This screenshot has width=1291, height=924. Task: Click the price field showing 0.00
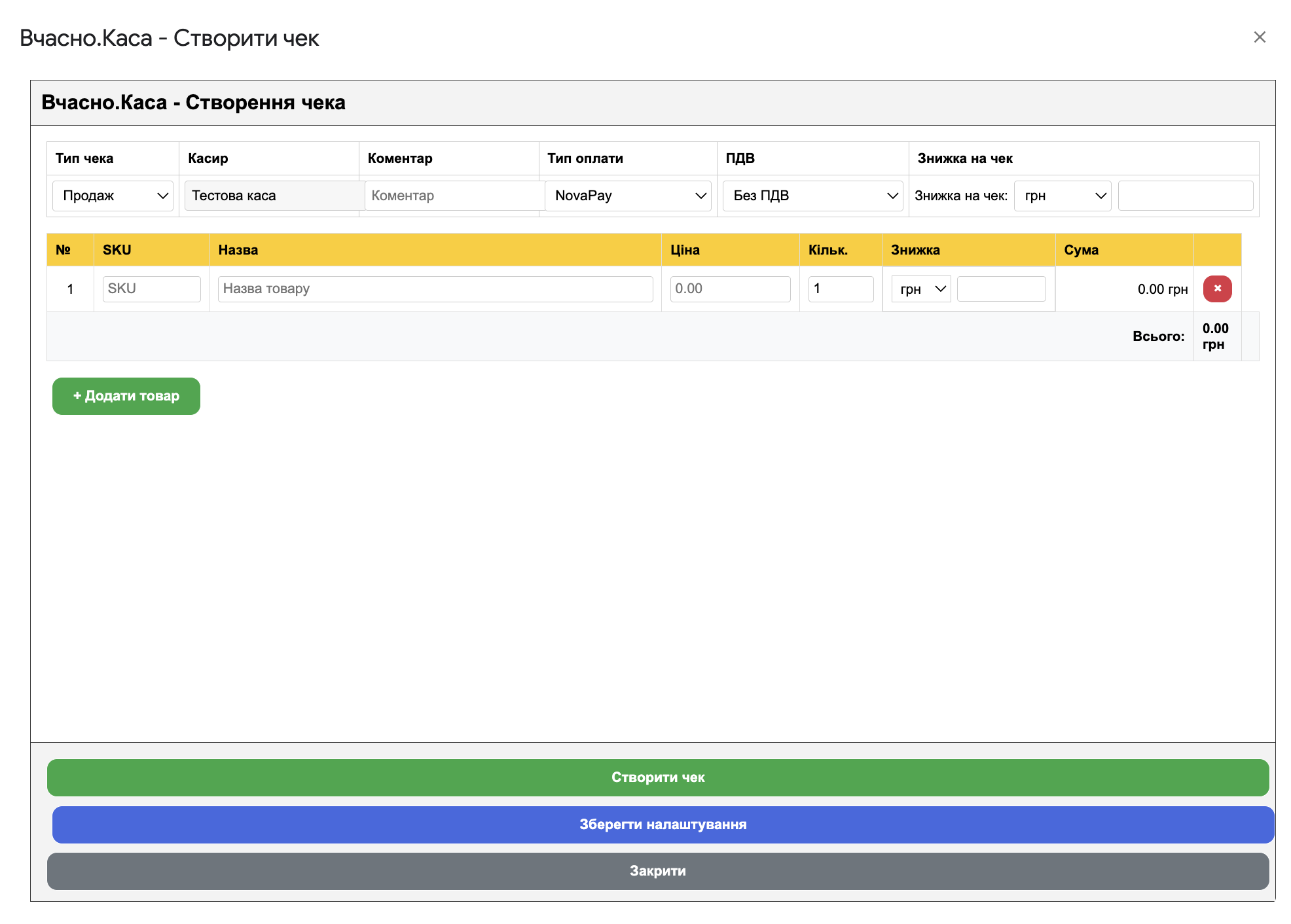click(x=730, y=289)
